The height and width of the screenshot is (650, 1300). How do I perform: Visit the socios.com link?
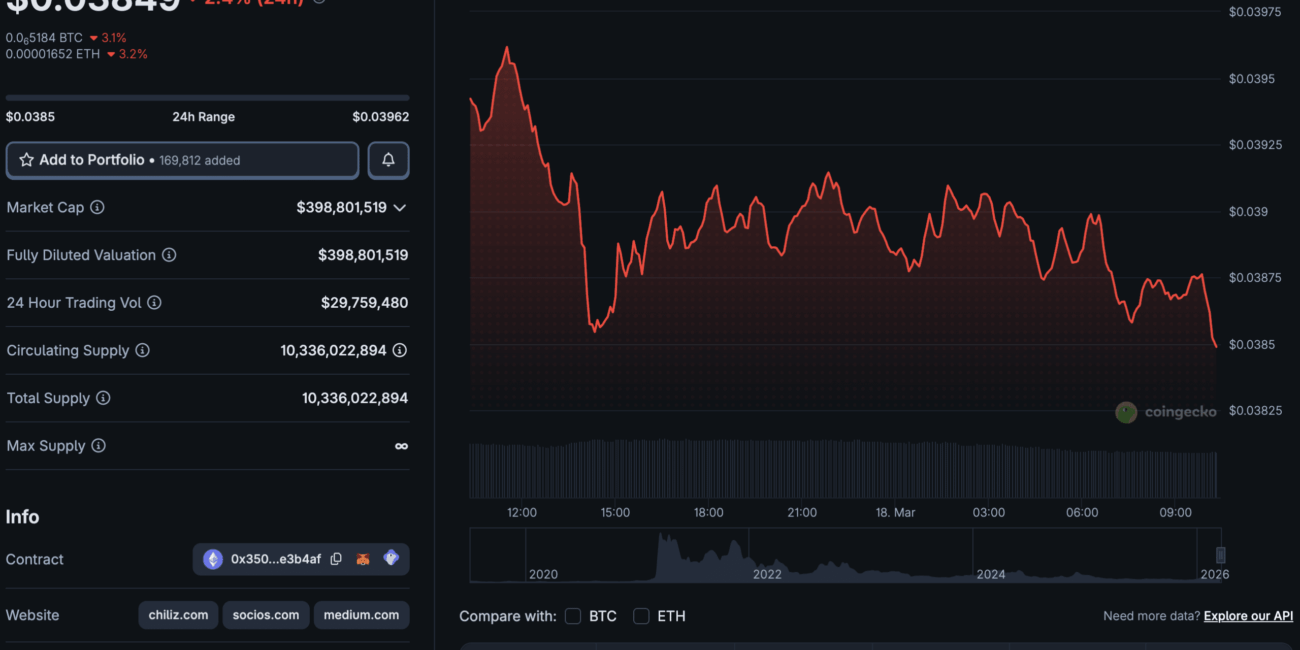[266, 615]
